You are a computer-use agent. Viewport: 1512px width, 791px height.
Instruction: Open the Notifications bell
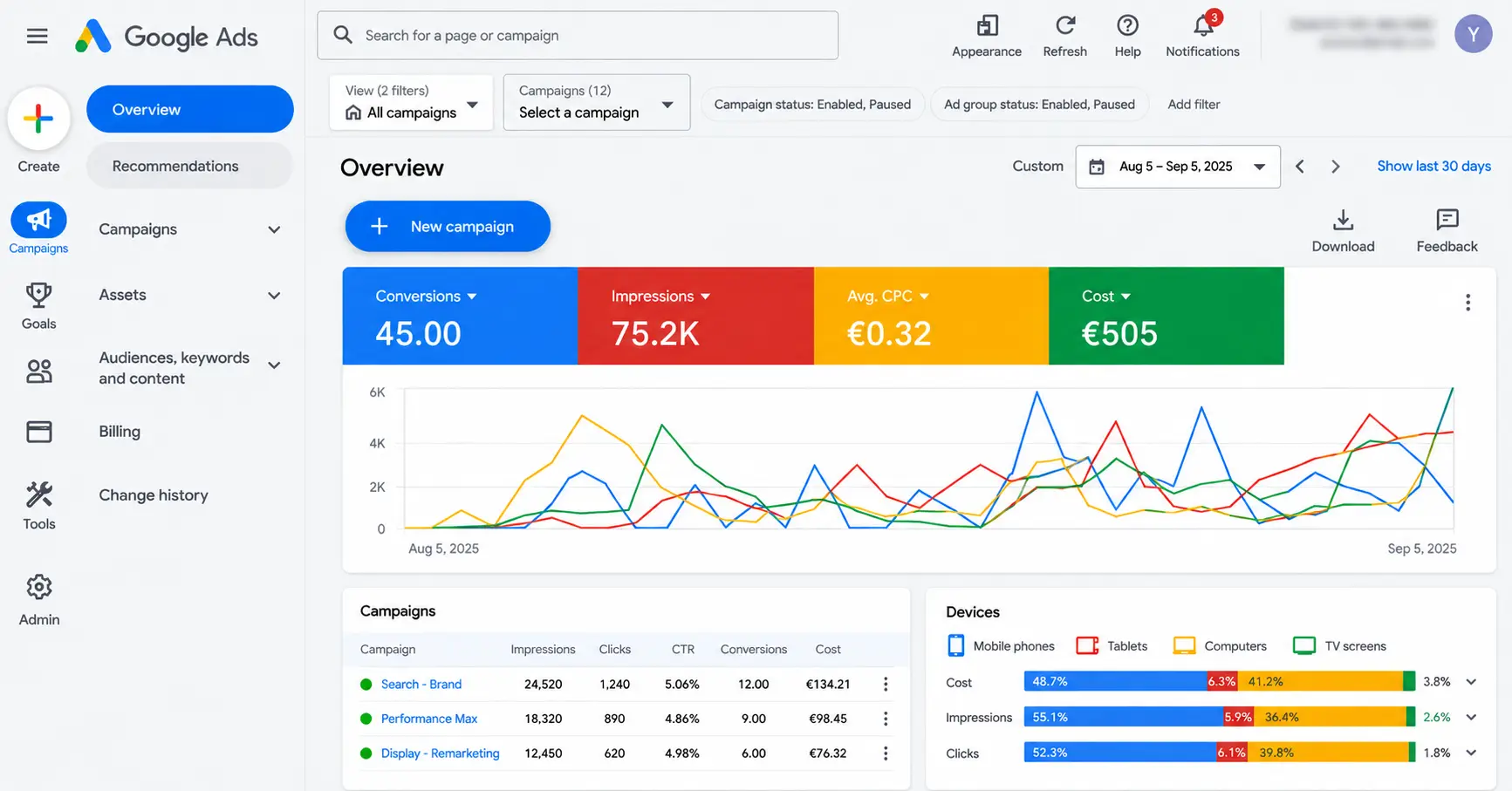(x=1203, y=25)
